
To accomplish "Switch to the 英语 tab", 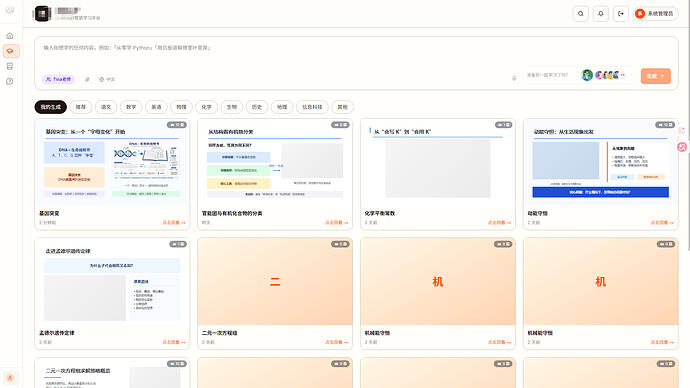I will [156, 107].
